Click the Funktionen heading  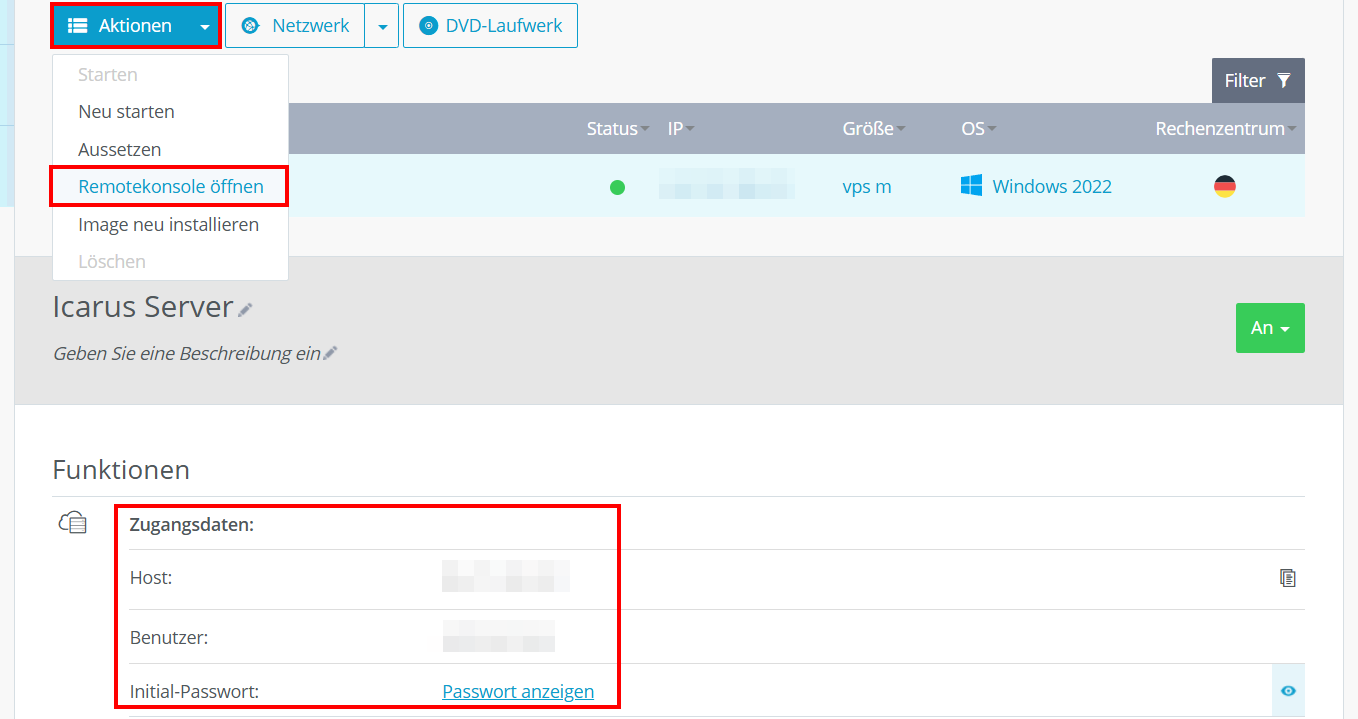pos(121,470)
